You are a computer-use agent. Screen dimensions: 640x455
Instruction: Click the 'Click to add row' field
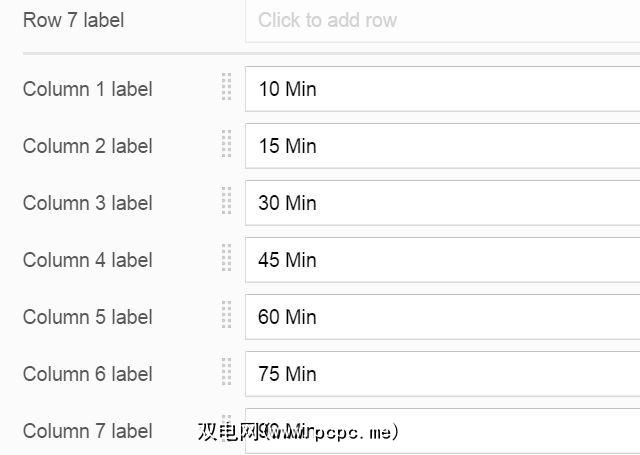tap(442, 20)
